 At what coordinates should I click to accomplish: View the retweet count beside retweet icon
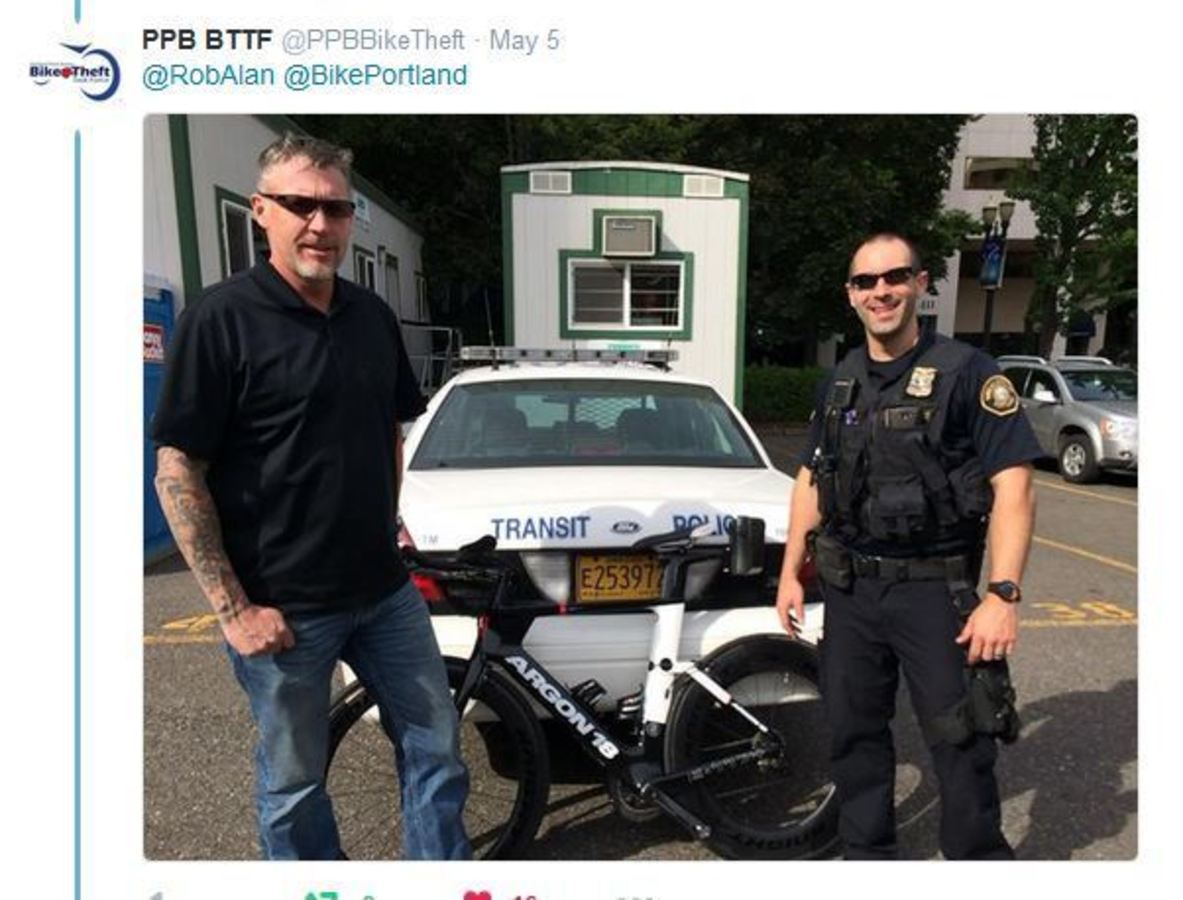[368, 896]
